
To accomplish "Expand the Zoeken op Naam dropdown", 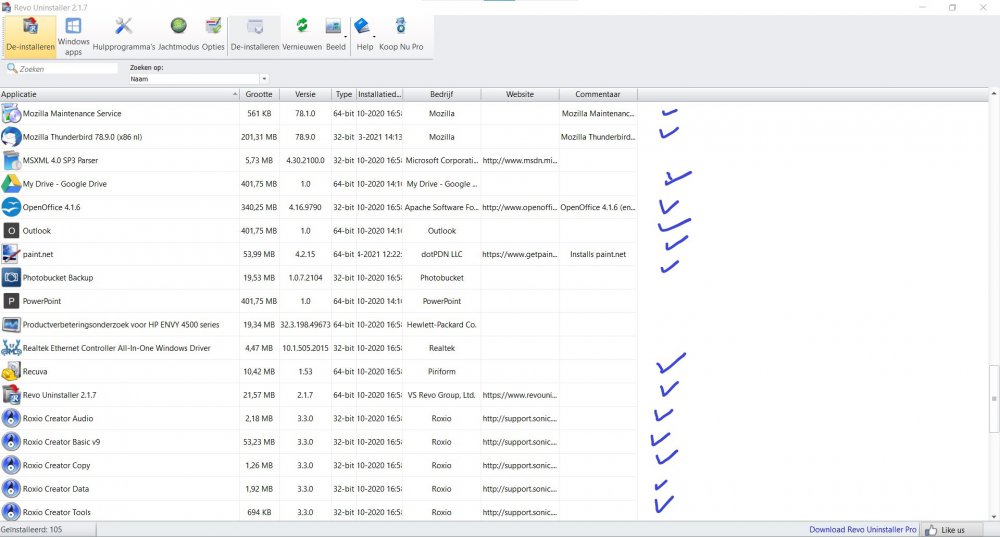I will (x=264, y=78).
